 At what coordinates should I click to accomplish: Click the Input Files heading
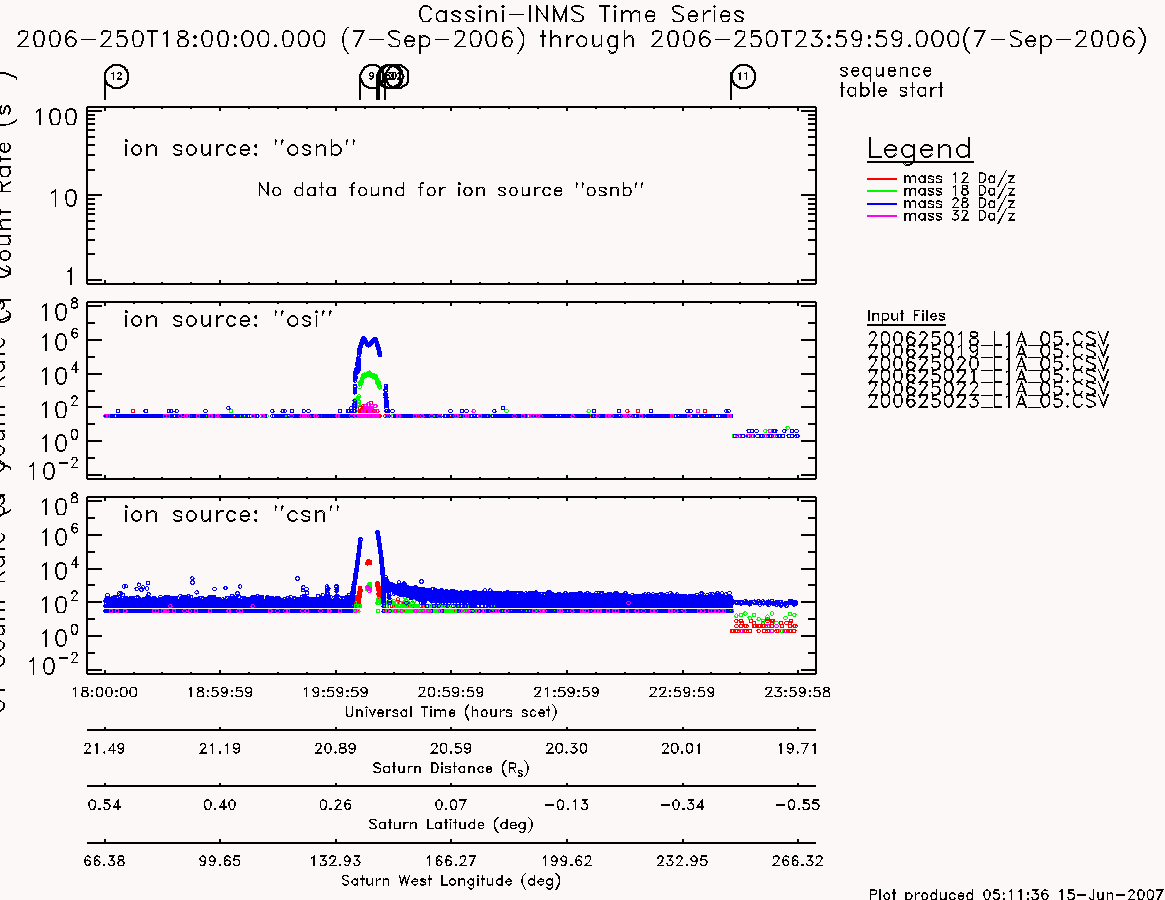point(906,316)
